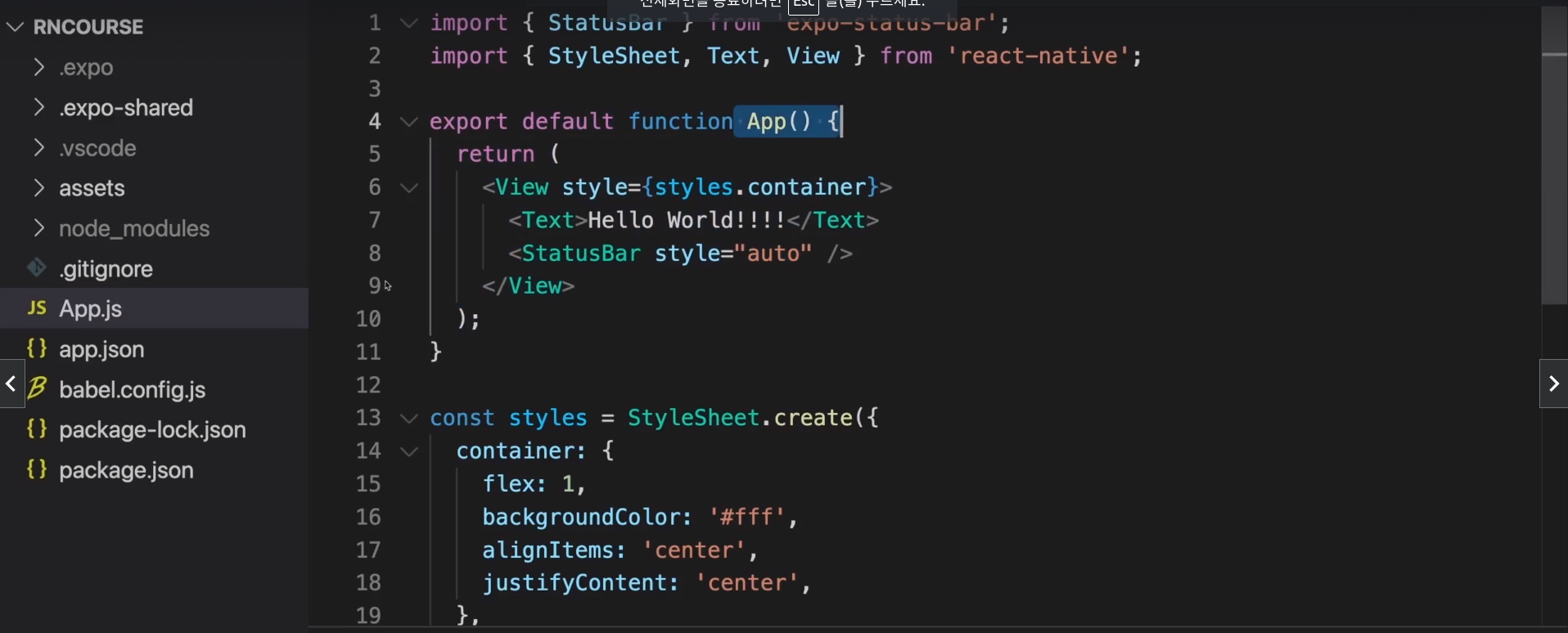Click the 'container:' key on line 14
Viewport: 1568px width, 633px height.
(521, 451)
